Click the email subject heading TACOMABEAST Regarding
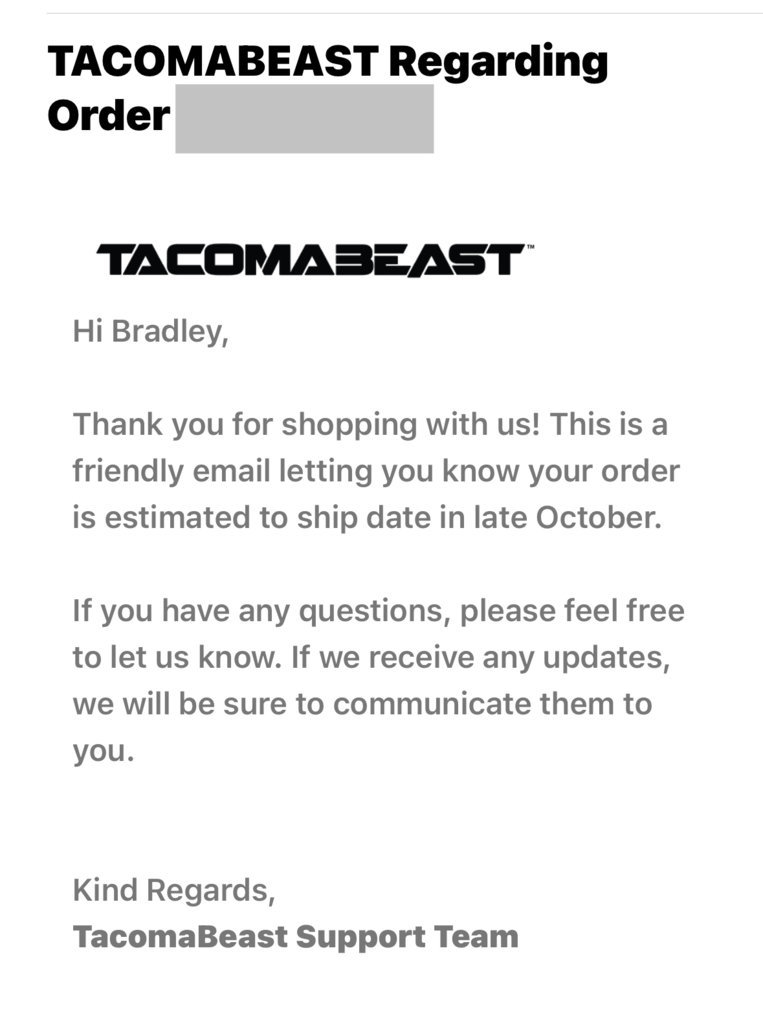 [328, 62]
